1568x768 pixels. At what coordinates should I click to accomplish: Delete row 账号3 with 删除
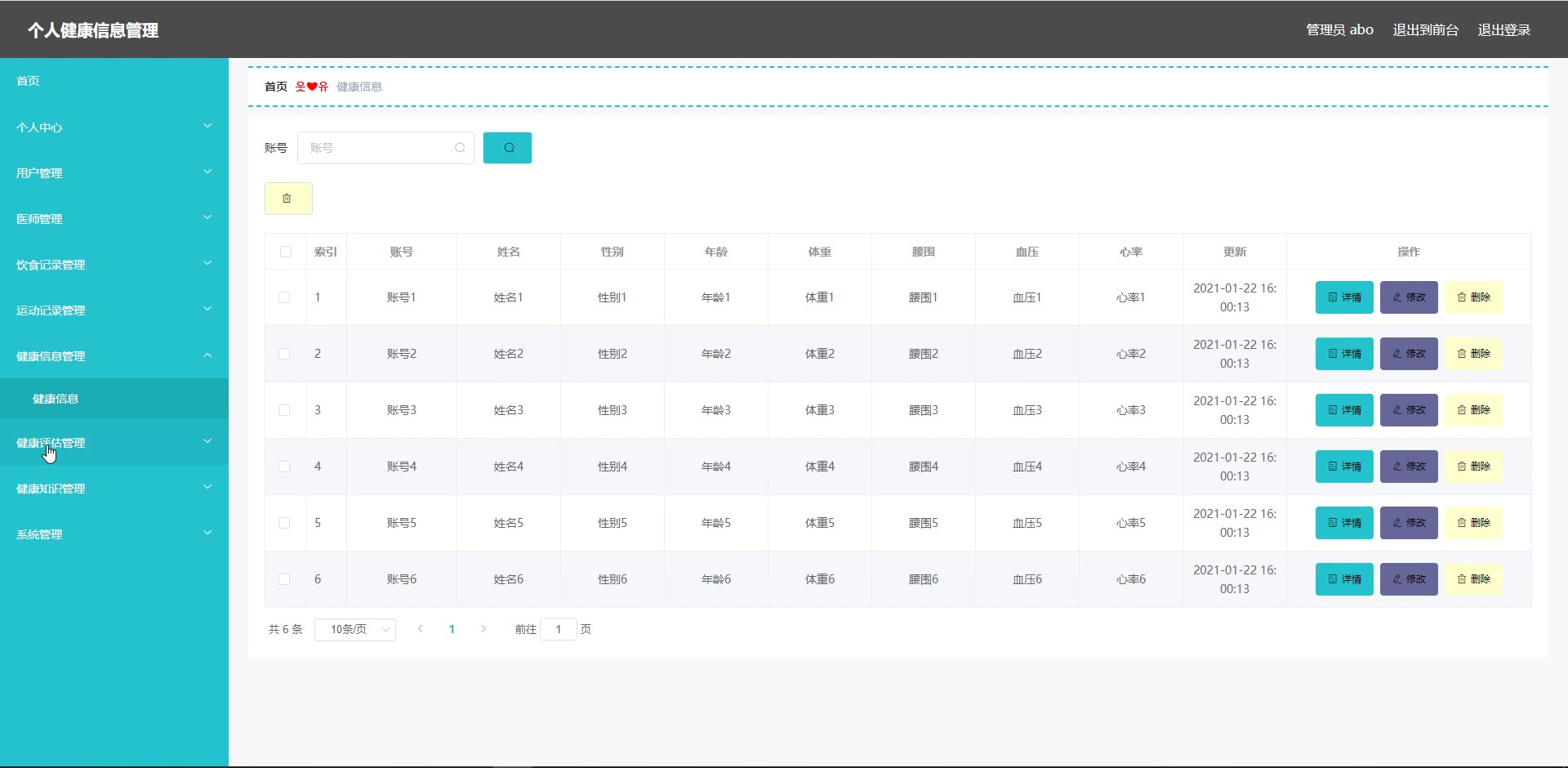pyautogui.click(x=1473, y=410)
